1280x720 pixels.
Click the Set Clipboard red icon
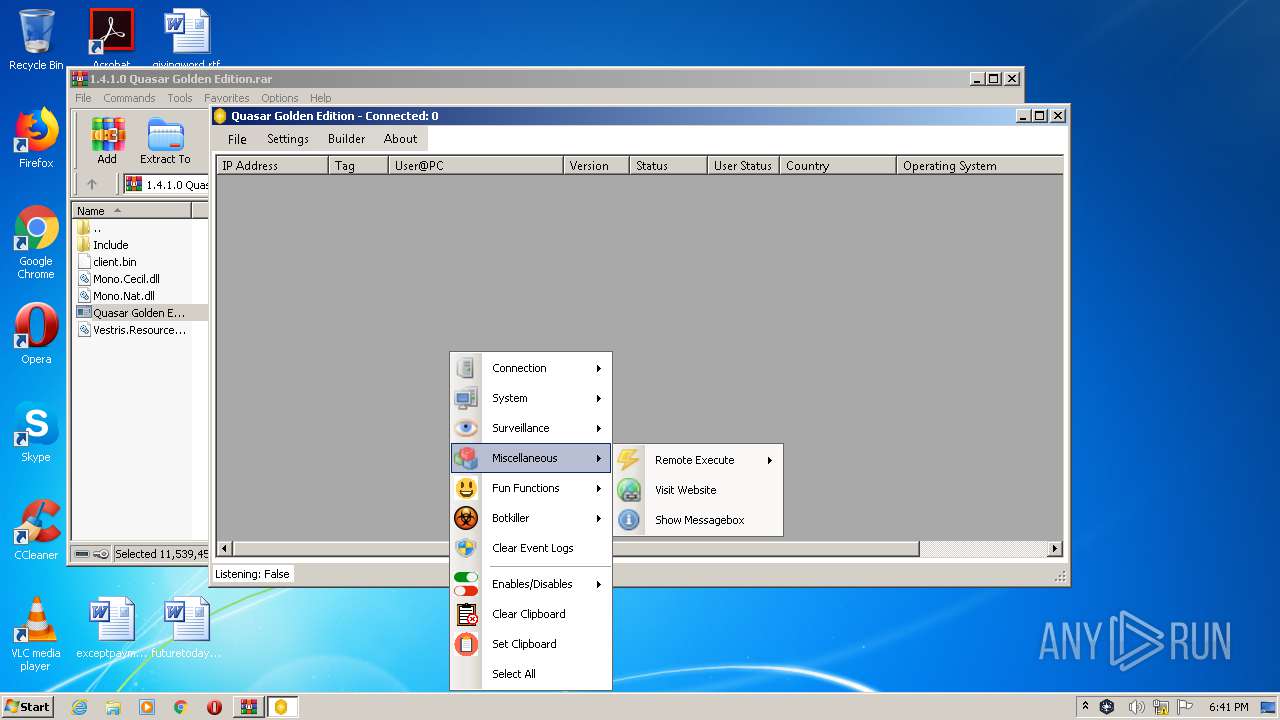[x=466, y=644]
